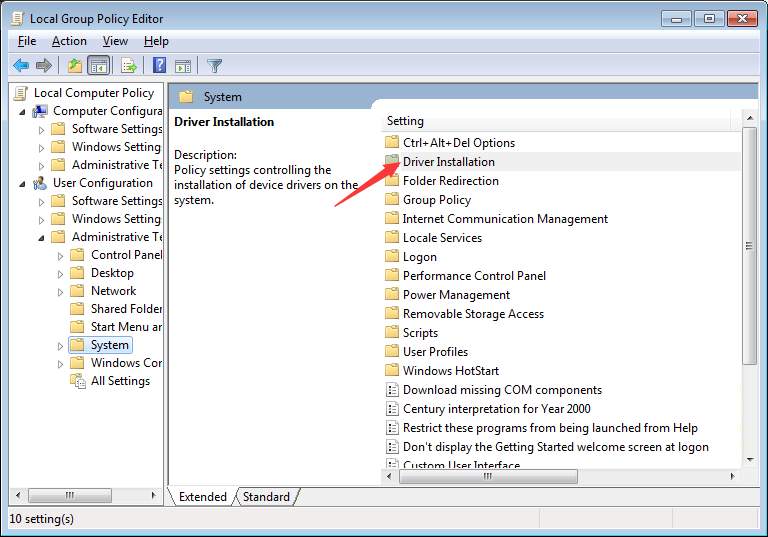Expand Software Settings under User Configuration
The image size is (768, 537).
(x=41, y=202)
